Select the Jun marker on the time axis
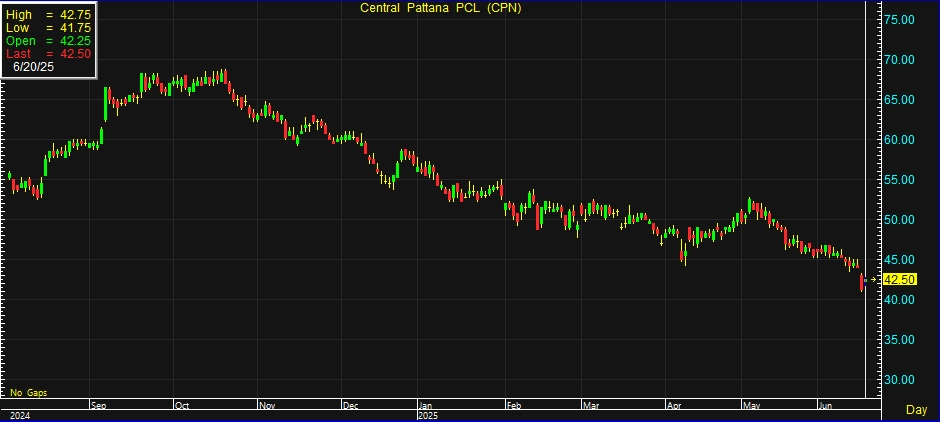Viewport: 940px width, 422px height. [825, 406]
